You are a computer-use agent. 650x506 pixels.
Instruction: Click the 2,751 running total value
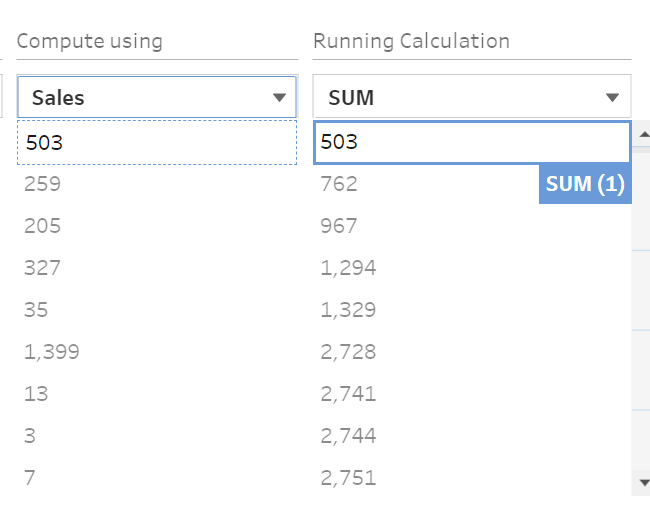348,477
